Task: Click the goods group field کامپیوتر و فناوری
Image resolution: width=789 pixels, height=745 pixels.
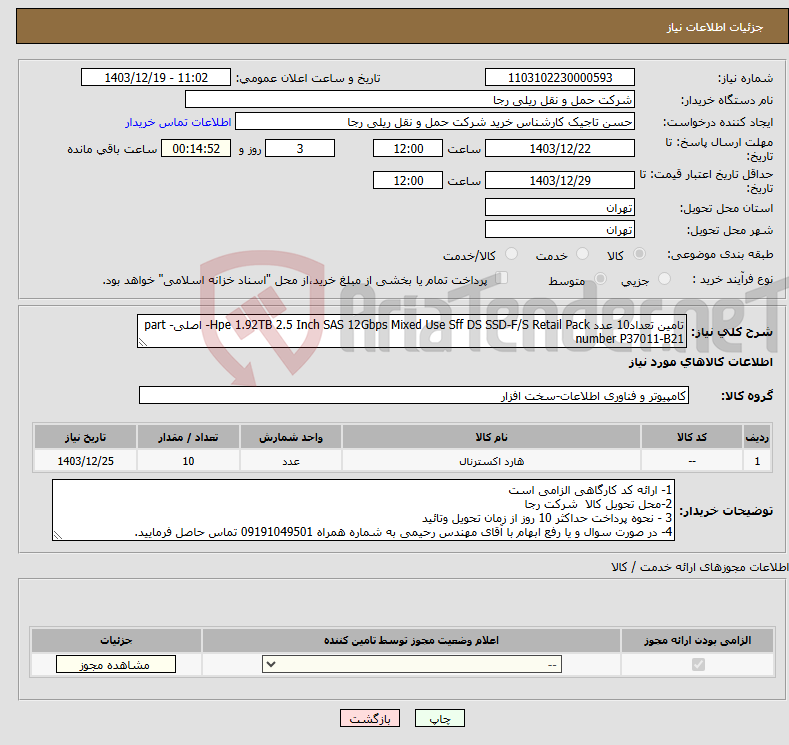Action: coord(414,395)
